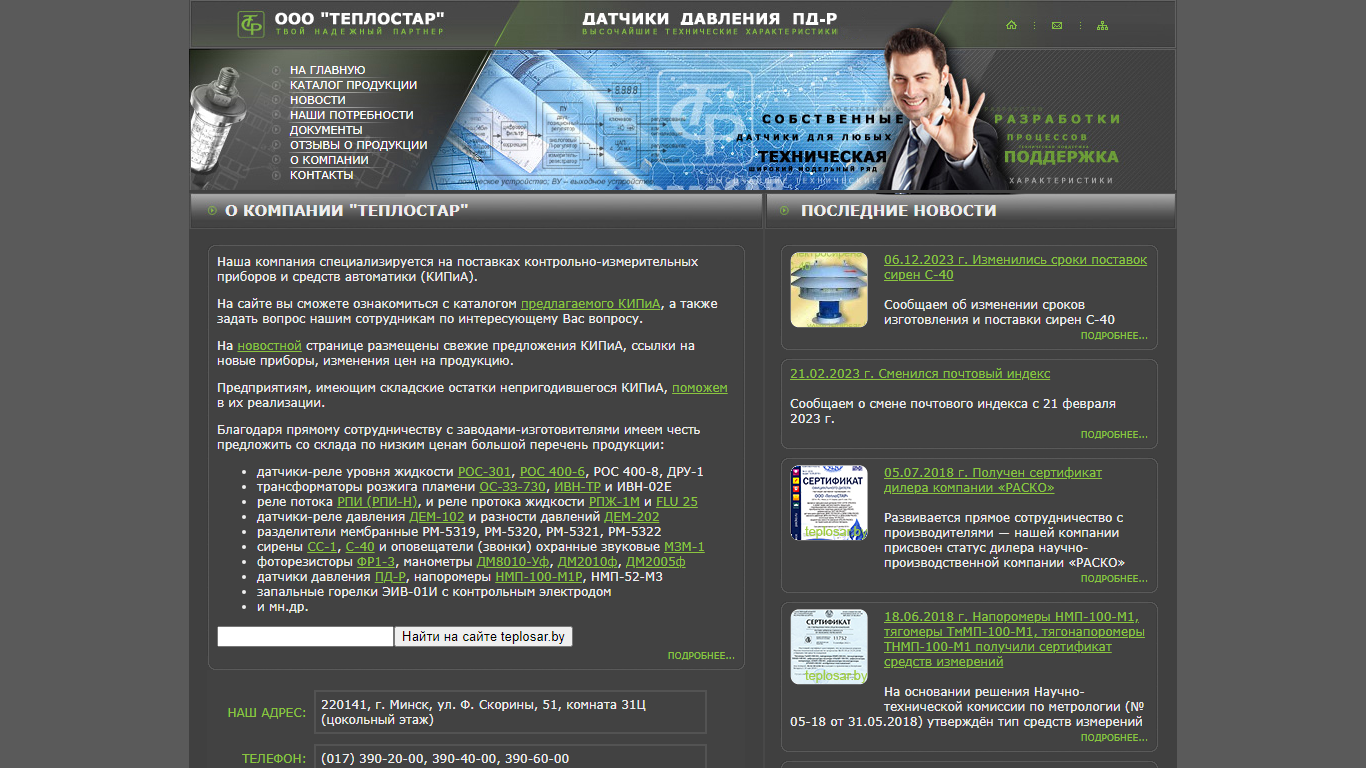Open the СС-1 siren link
Viewport: 1366px width, 768px height.
point(322,547)
